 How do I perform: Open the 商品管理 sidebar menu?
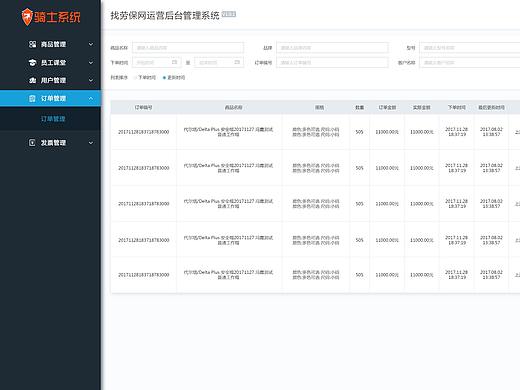[50, 44]
